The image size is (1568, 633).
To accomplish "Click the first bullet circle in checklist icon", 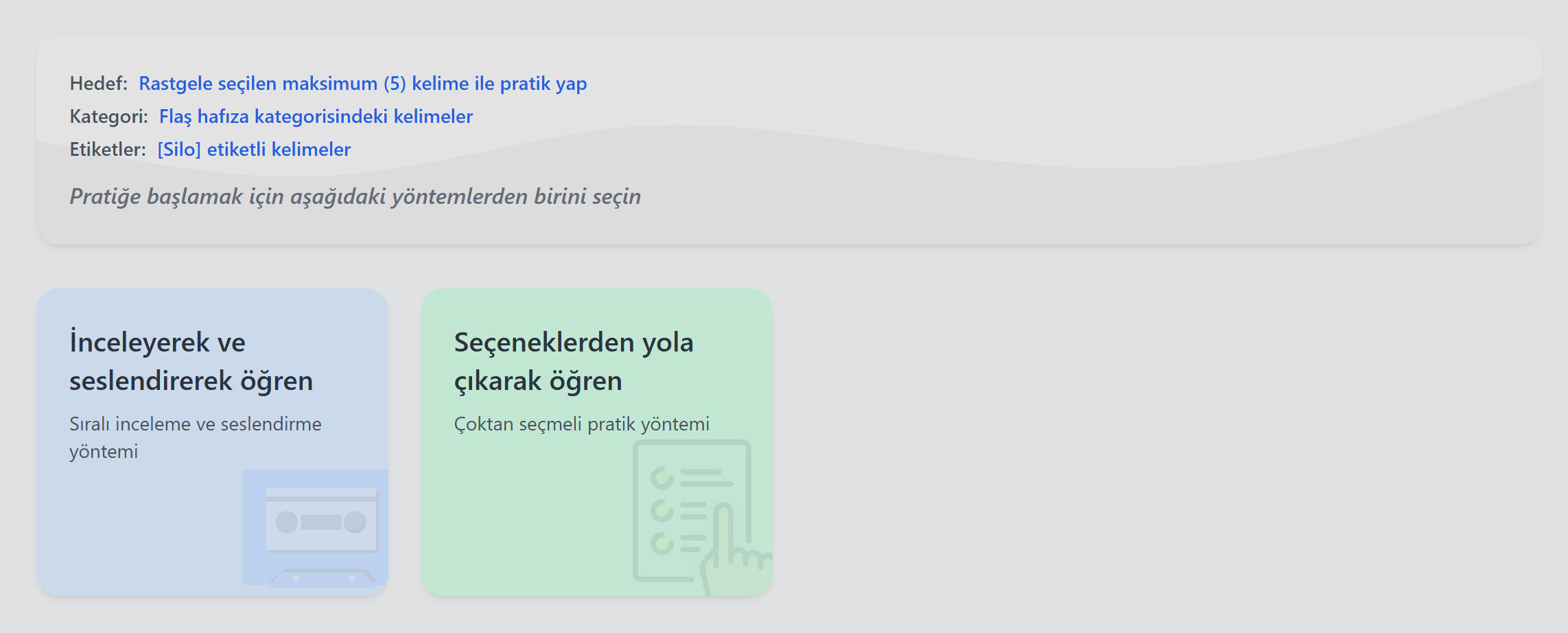I will coord(662,478).
